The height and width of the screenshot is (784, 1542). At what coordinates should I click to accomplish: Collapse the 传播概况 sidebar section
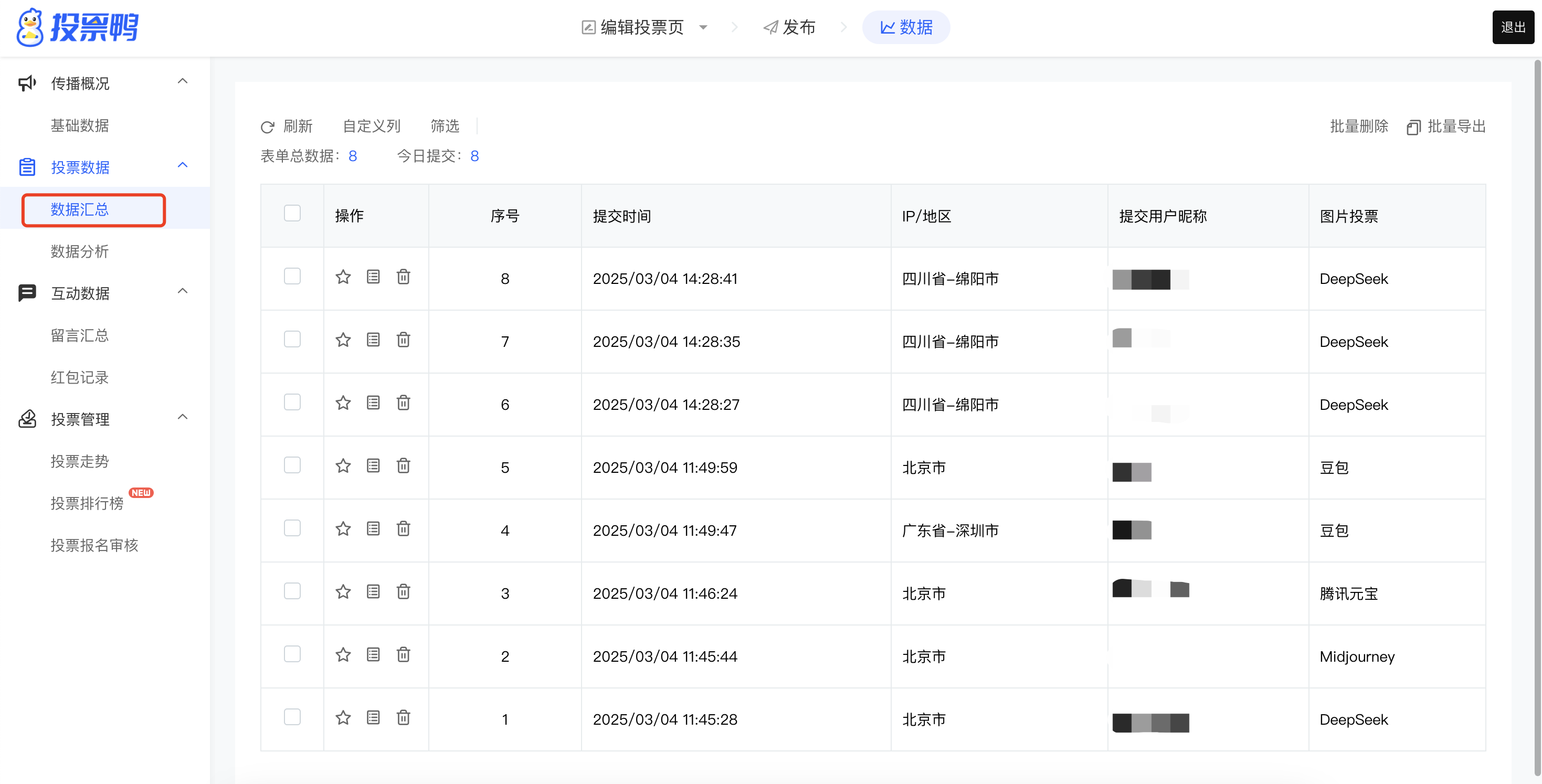183,81
